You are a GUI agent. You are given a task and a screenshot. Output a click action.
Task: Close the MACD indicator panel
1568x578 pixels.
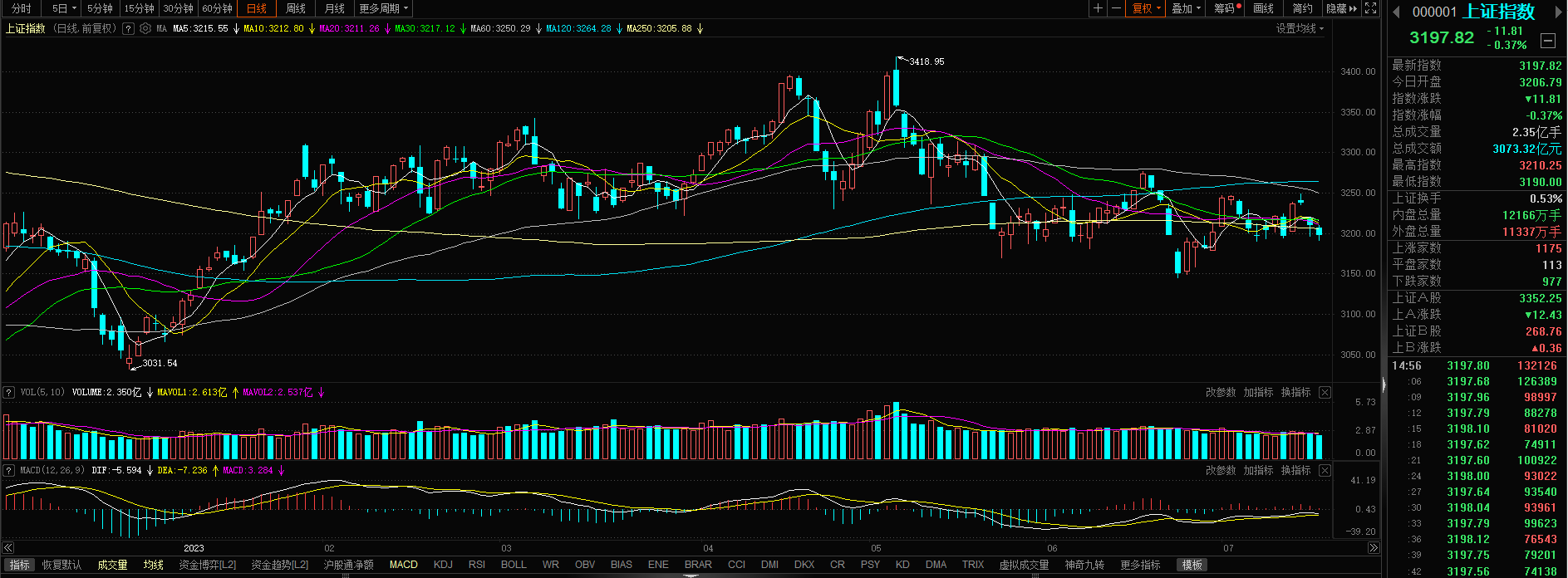click(x=1325, y=471)
